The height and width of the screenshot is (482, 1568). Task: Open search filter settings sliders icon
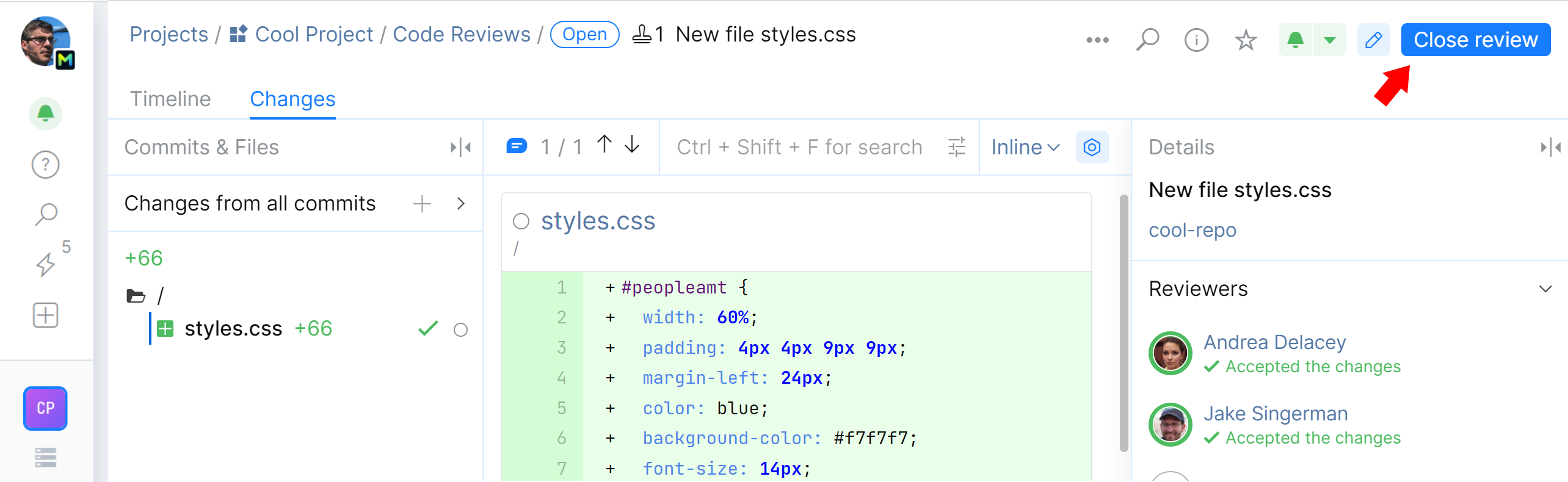[957, 147]
